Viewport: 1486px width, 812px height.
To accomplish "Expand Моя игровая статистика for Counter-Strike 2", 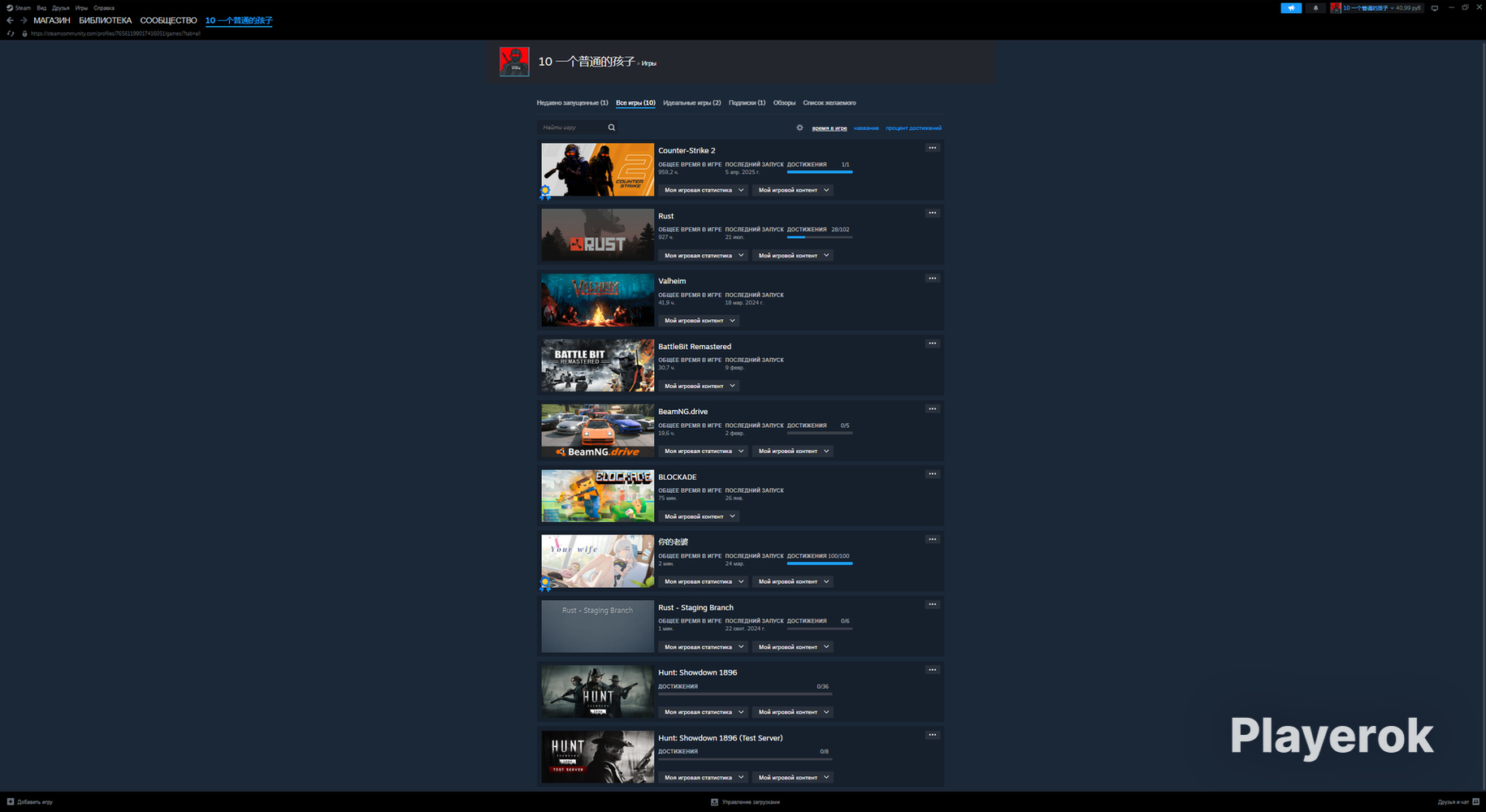I will pos(704,190).
